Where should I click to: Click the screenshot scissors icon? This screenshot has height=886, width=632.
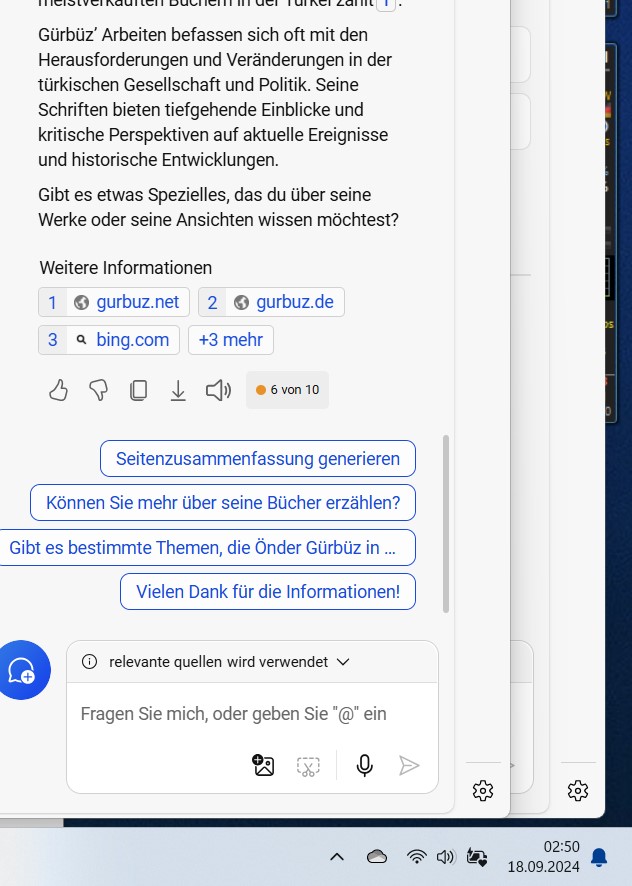308,766
